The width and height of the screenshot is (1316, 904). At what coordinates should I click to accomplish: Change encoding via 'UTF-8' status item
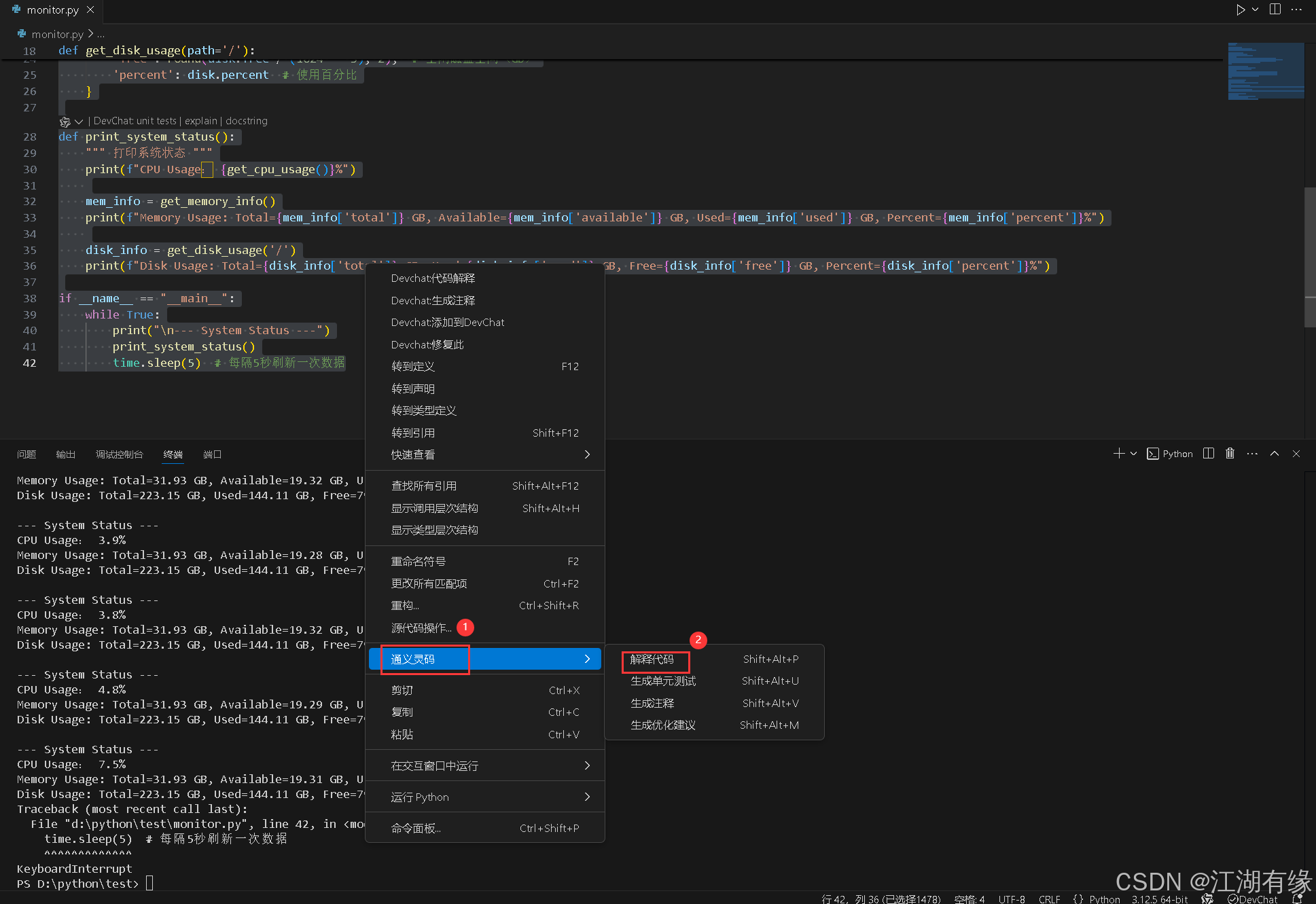click(1012, 899)
